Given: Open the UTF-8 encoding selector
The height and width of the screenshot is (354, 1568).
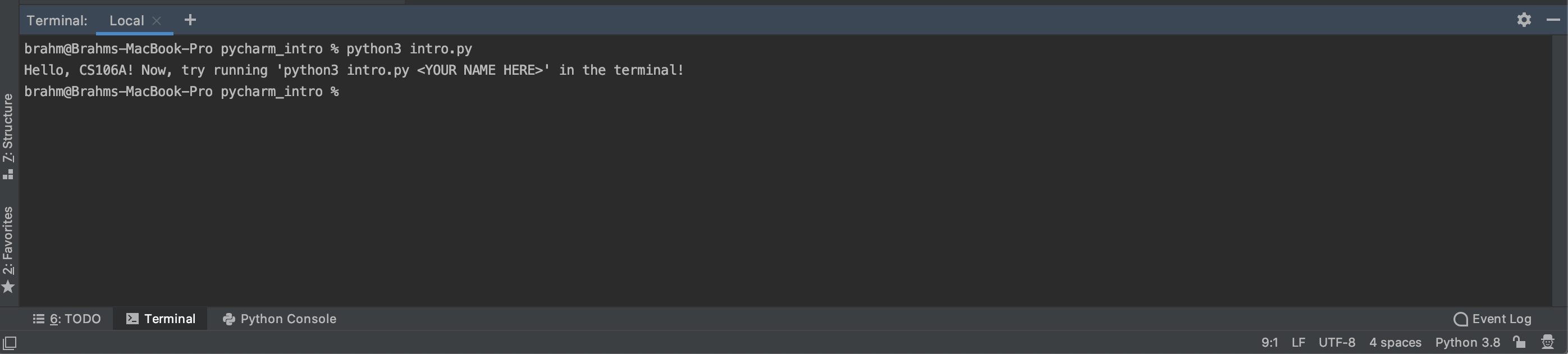Looking at the screenshot, I should point(1337,342).
